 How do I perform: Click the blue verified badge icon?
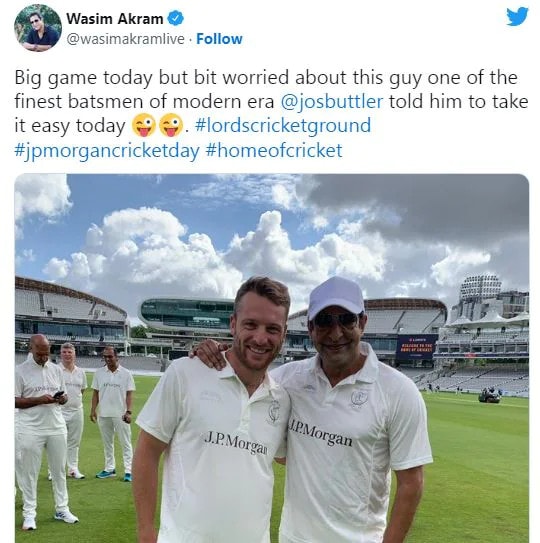coord(176,18)
